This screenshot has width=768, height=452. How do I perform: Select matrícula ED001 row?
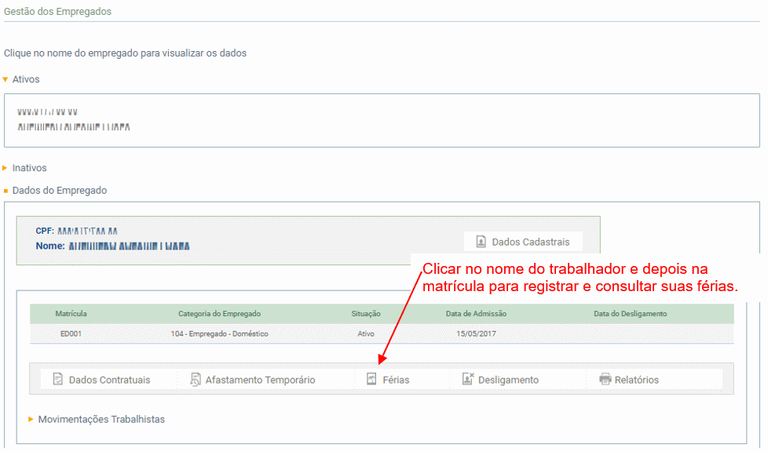point(382,333)
